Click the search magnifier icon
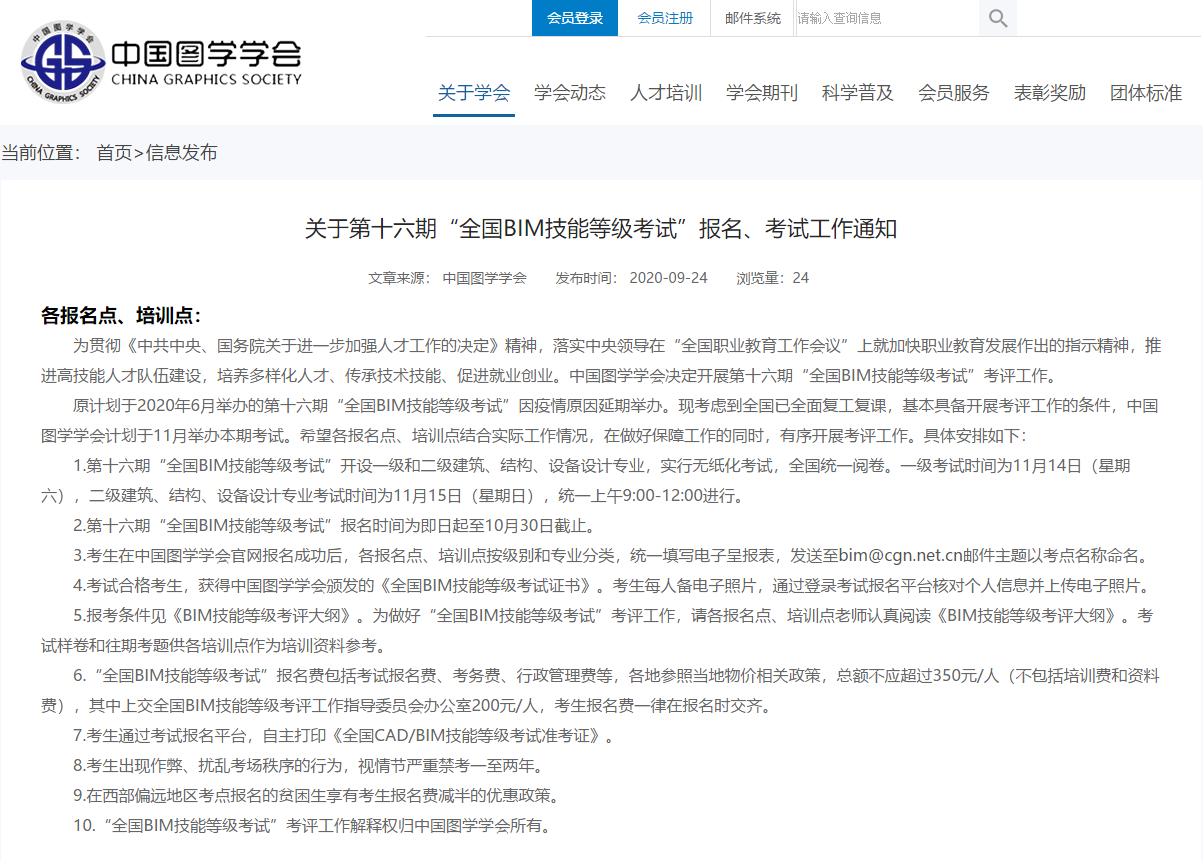This screenshot has height=861, width=1203. (x=998, y=18)
